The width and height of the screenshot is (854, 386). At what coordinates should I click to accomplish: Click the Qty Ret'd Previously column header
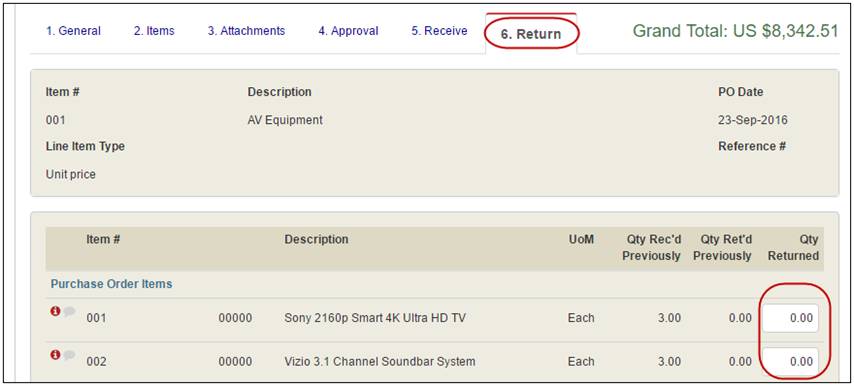tap(722, 248)
